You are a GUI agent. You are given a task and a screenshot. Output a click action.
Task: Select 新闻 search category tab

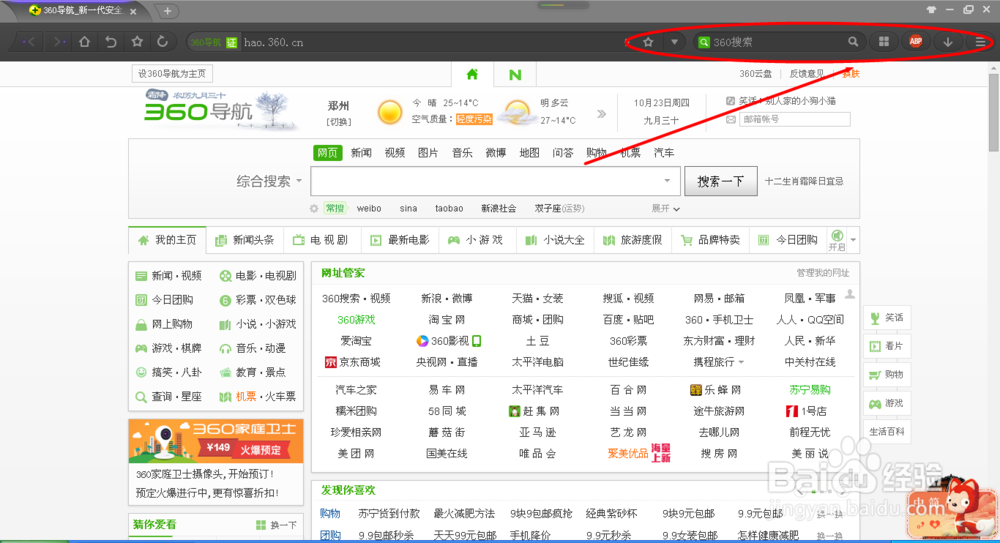[x=361, y=153]
